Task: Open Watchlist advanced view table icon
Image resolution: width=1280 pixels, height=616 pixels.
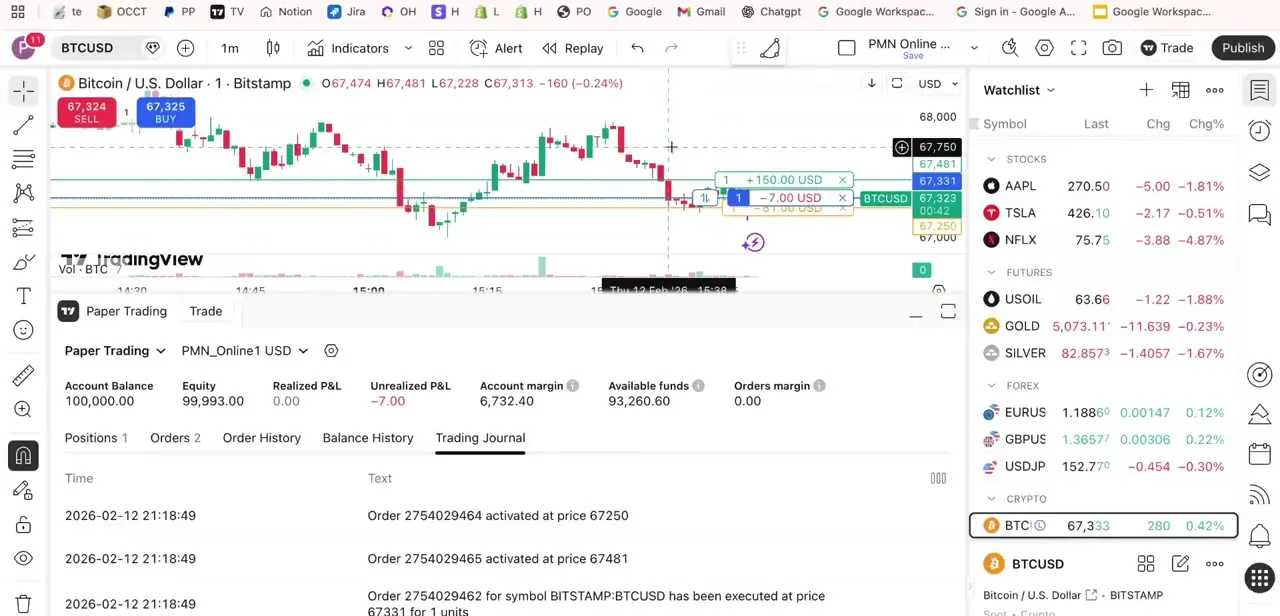Action: coord(1180,90)
